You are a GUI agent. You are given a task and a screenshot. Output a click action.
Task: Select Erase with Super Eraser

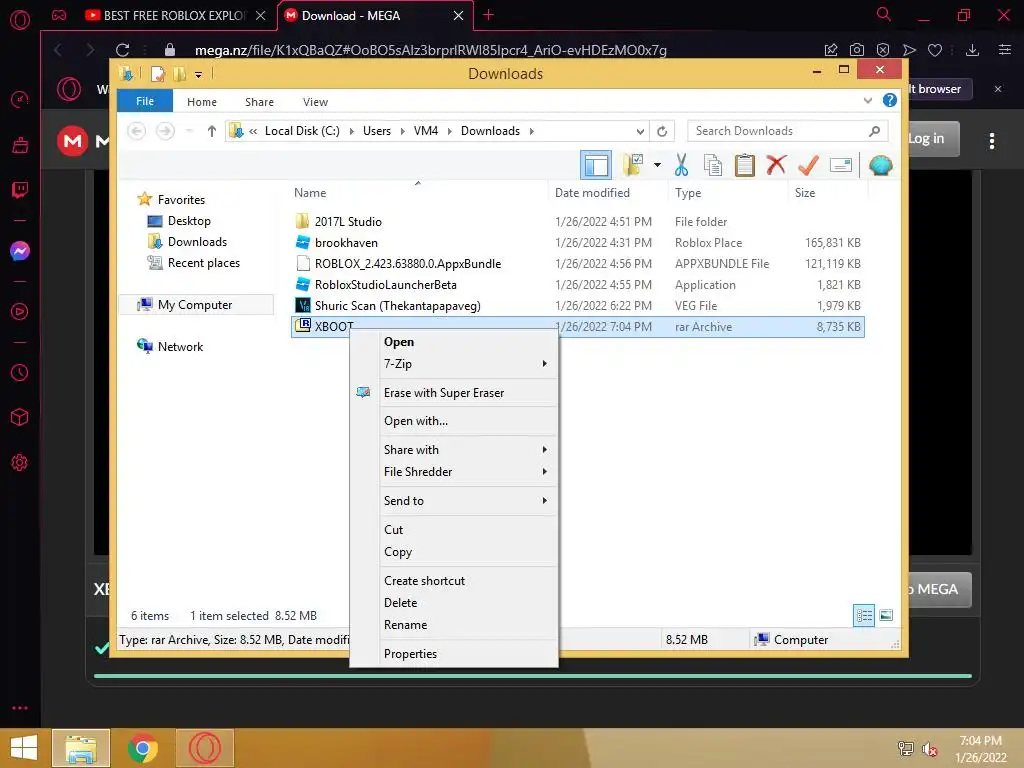click(454, 392)
